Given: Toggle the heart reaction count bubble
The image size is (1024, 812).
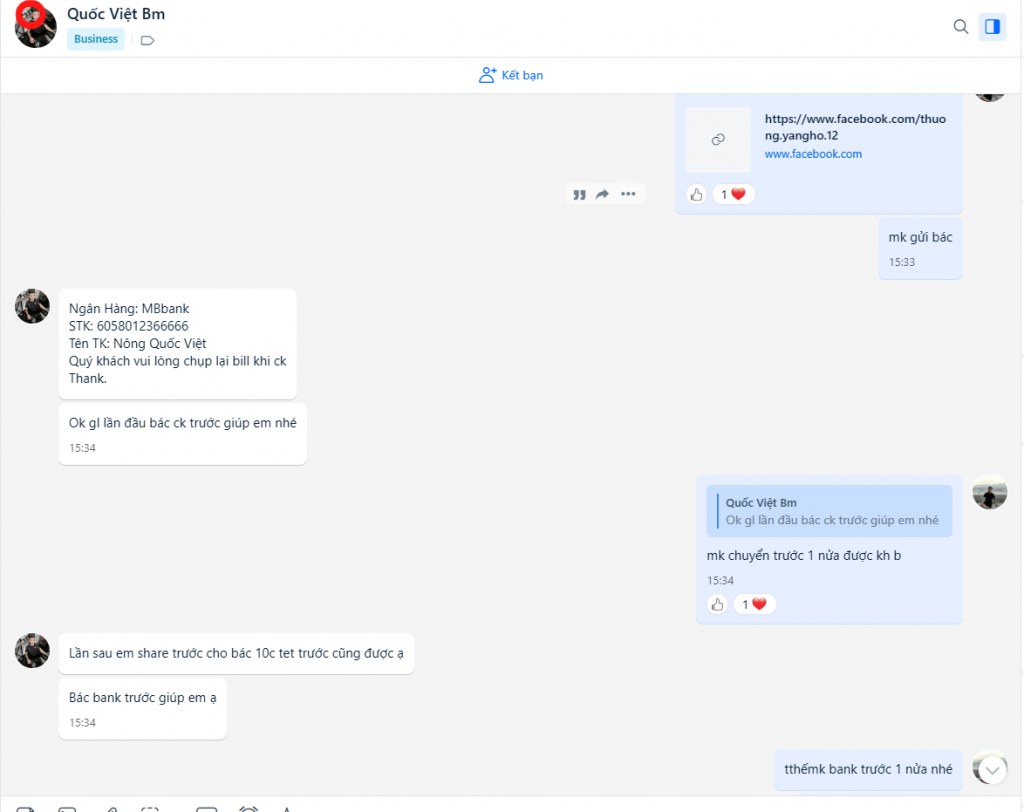Looking at the screenshot, I should [x=733, y=193].
